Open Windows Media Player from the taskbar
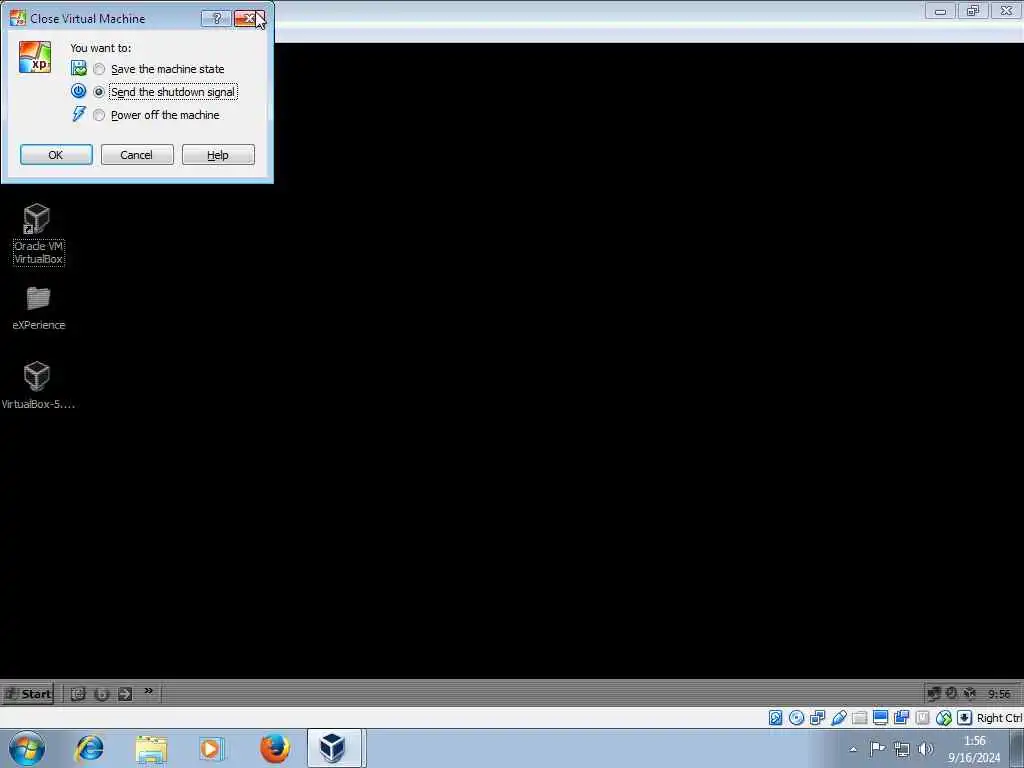This screenshot has height=768, width=1024. point(211,748)
